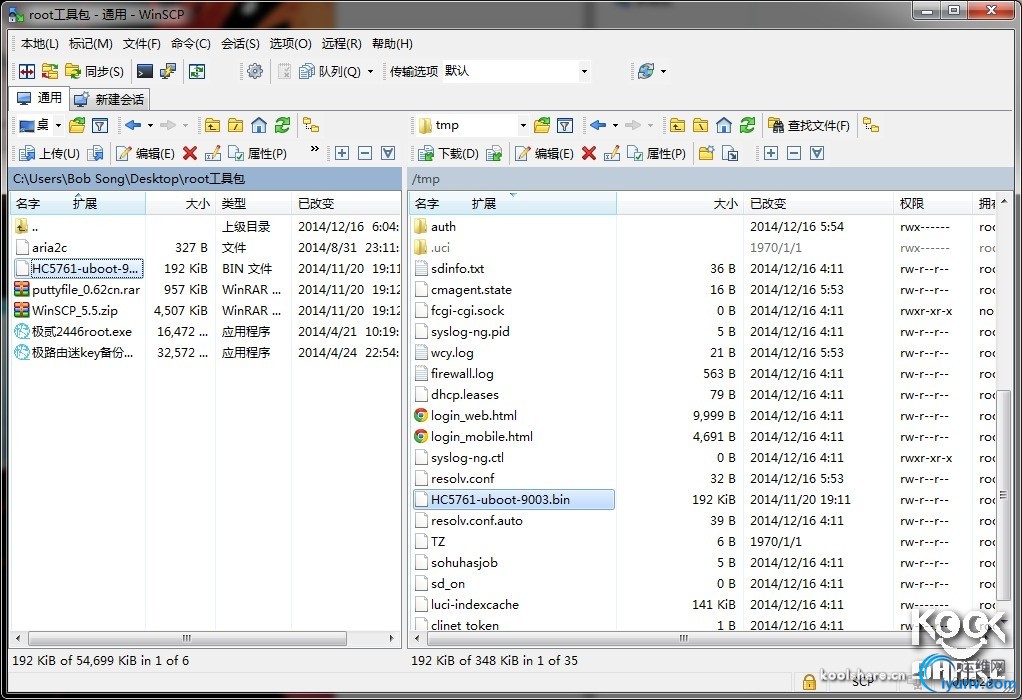1022x700 pixels.
Task: Go back in local panel history
Action: point(133,125)
